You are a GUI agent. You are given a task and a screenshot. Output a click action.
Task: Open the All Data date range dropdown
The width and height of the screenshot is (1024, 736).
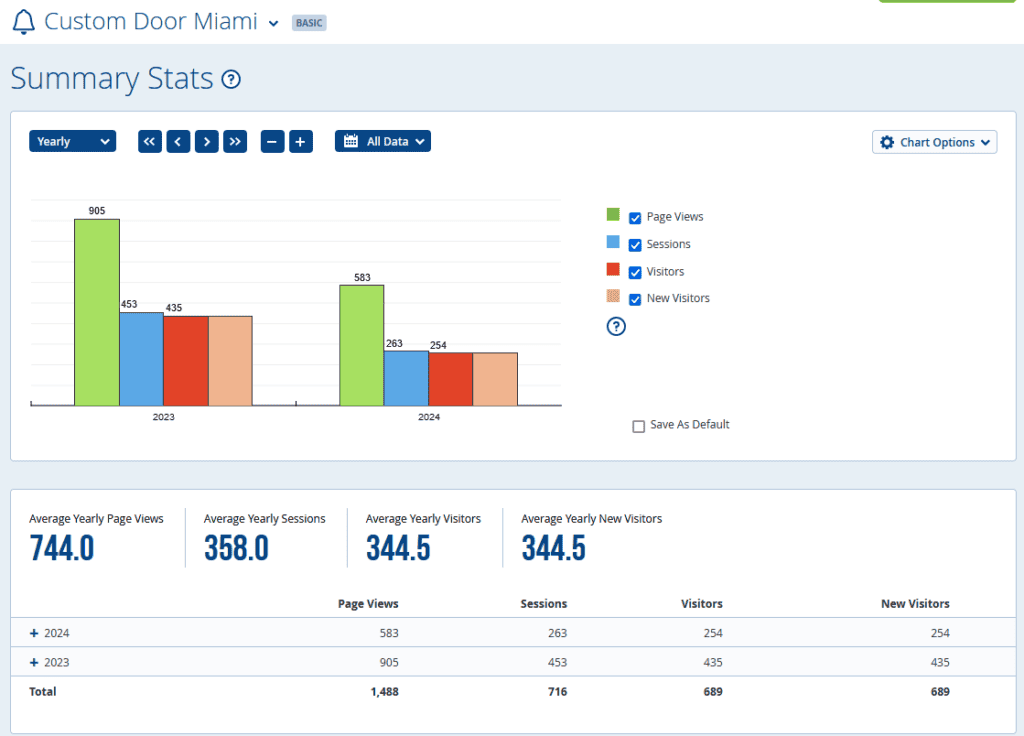pyautogui.click(x=383, y=142)
